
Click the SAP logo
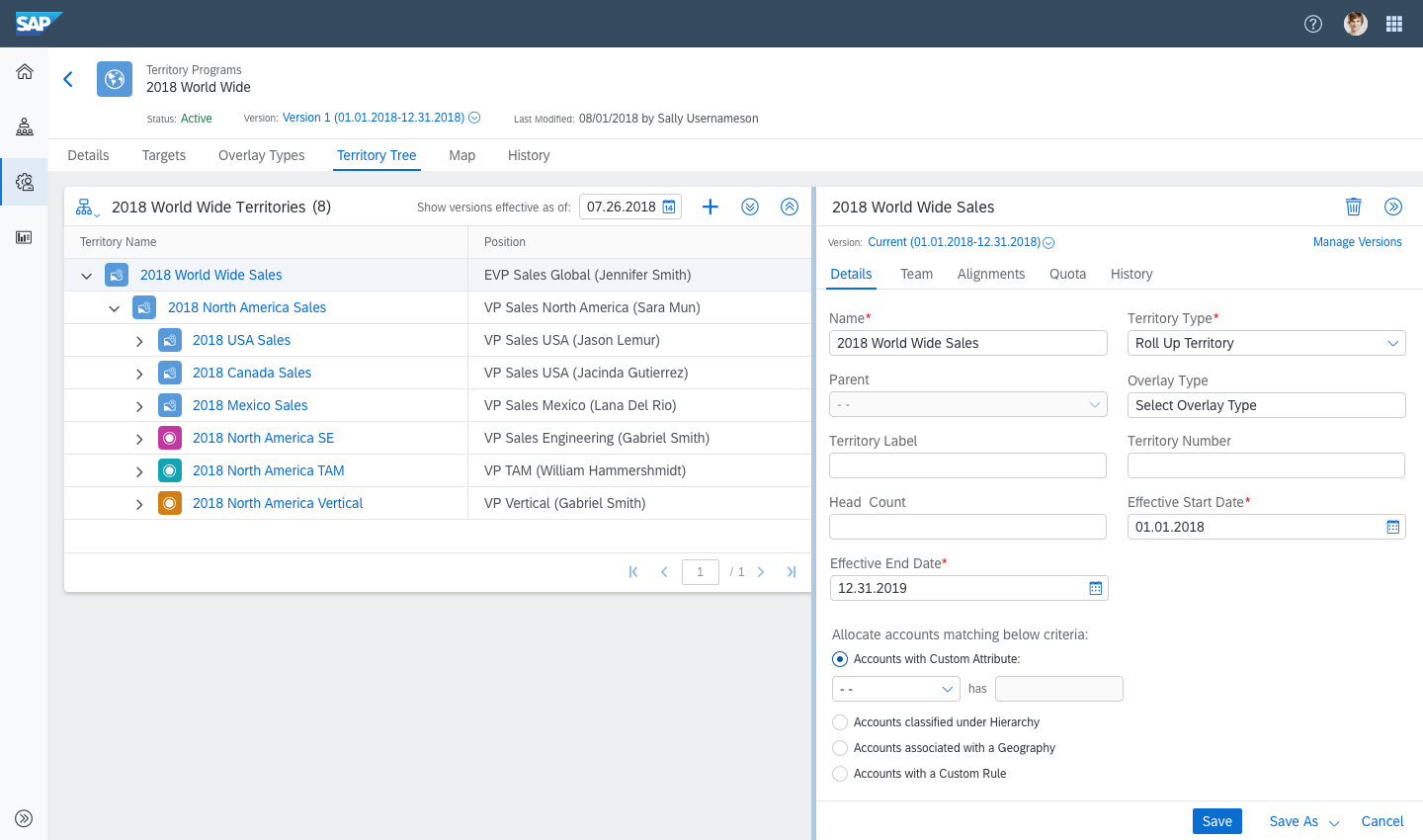(39, 23)
